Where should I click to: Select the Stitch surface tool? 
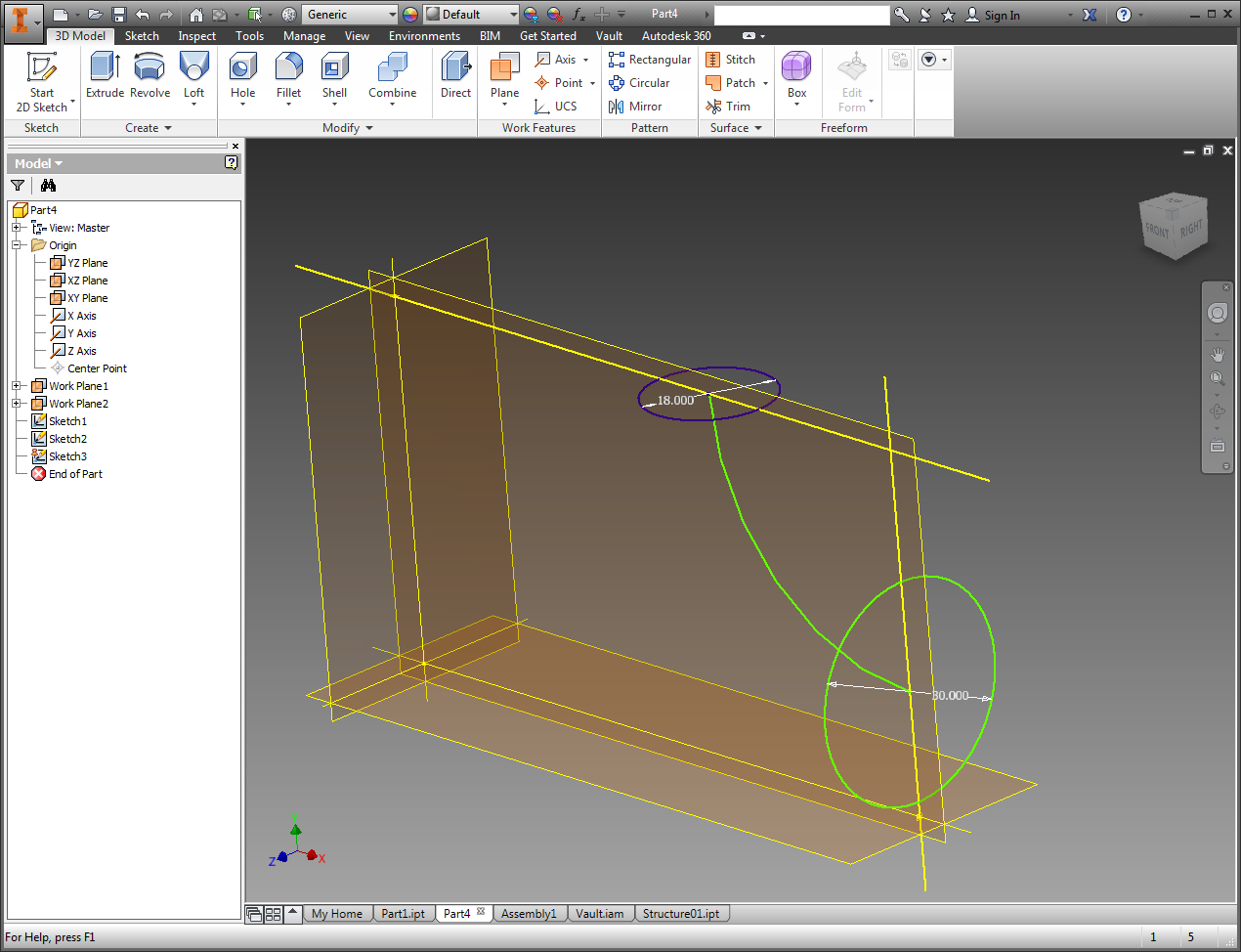[x=732, y=59]
